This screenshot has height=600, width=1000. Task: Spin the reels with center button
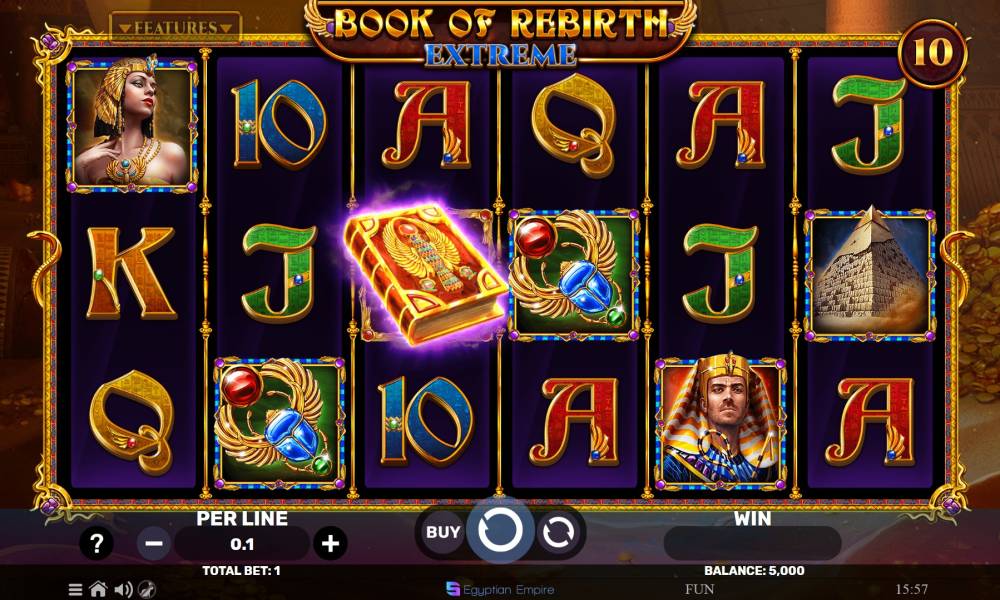point(501,530)
